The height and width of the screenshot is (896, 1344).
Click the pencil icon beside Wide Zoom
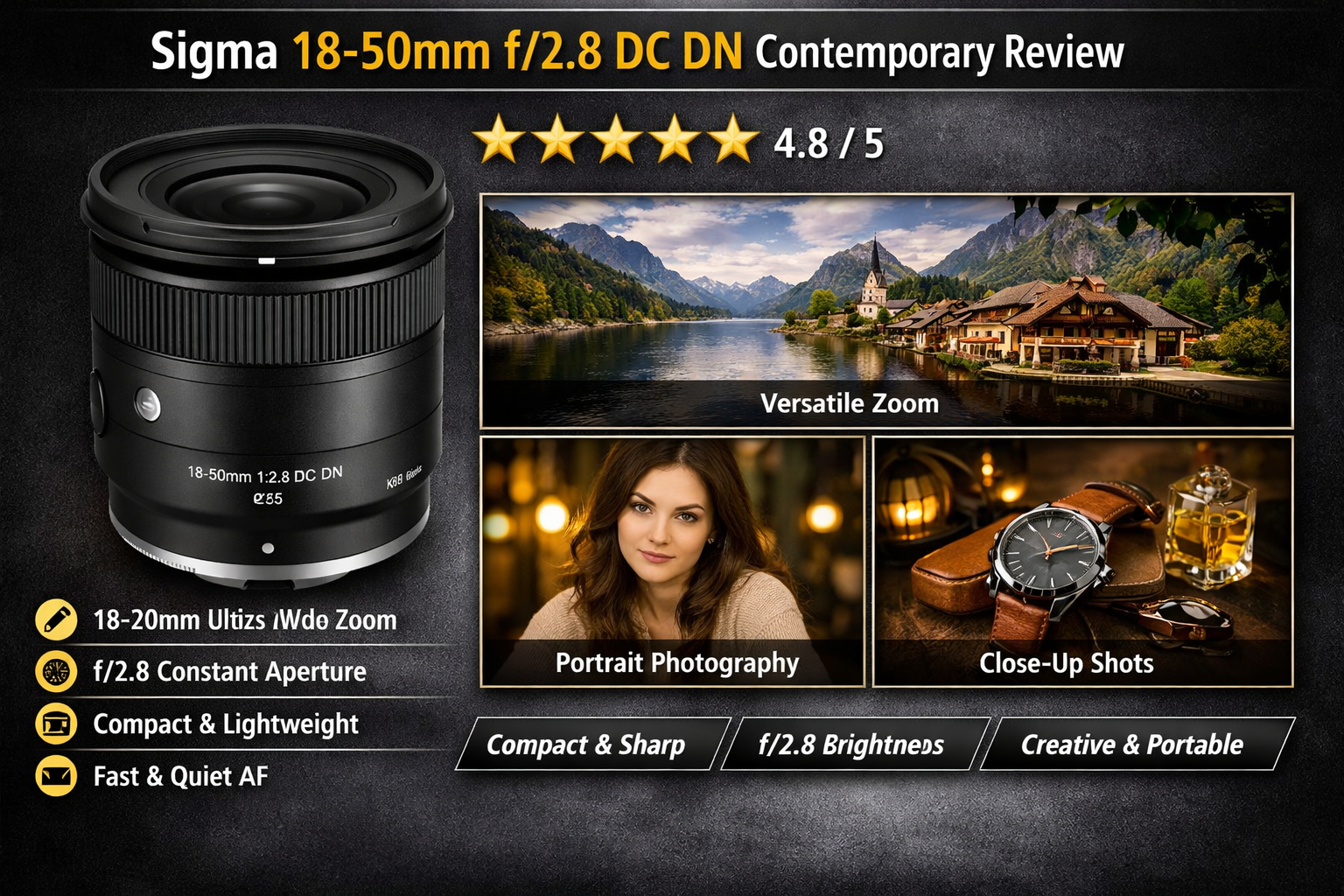click(56, 619)
